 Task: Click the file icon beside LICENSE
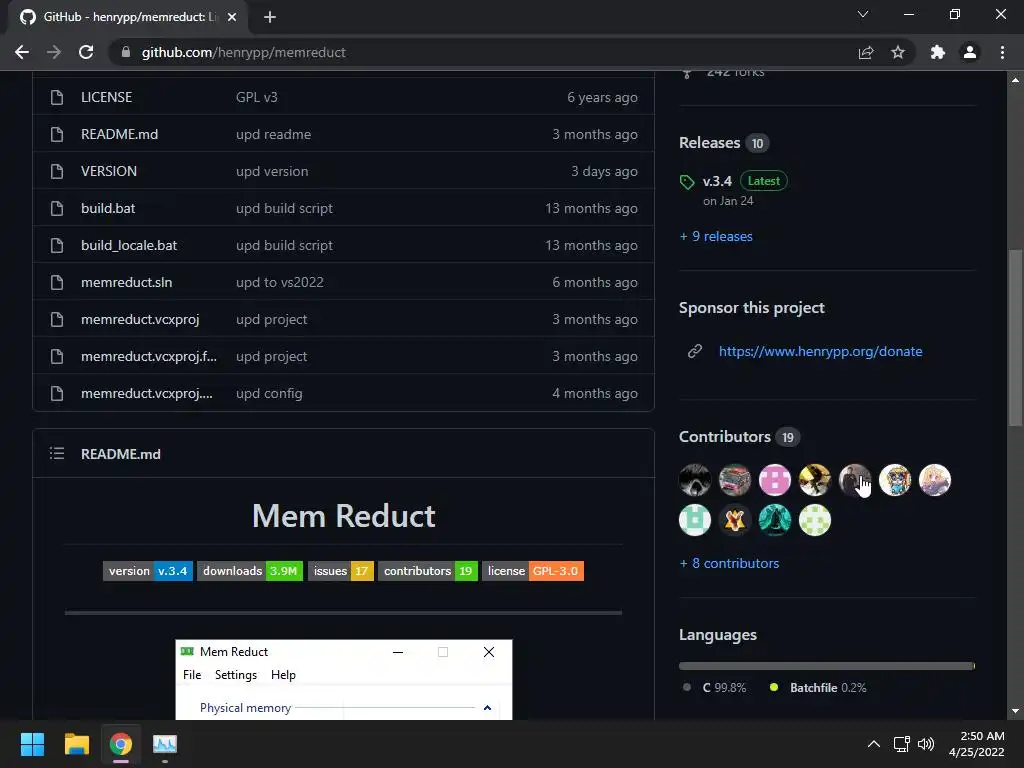point(57,97)
